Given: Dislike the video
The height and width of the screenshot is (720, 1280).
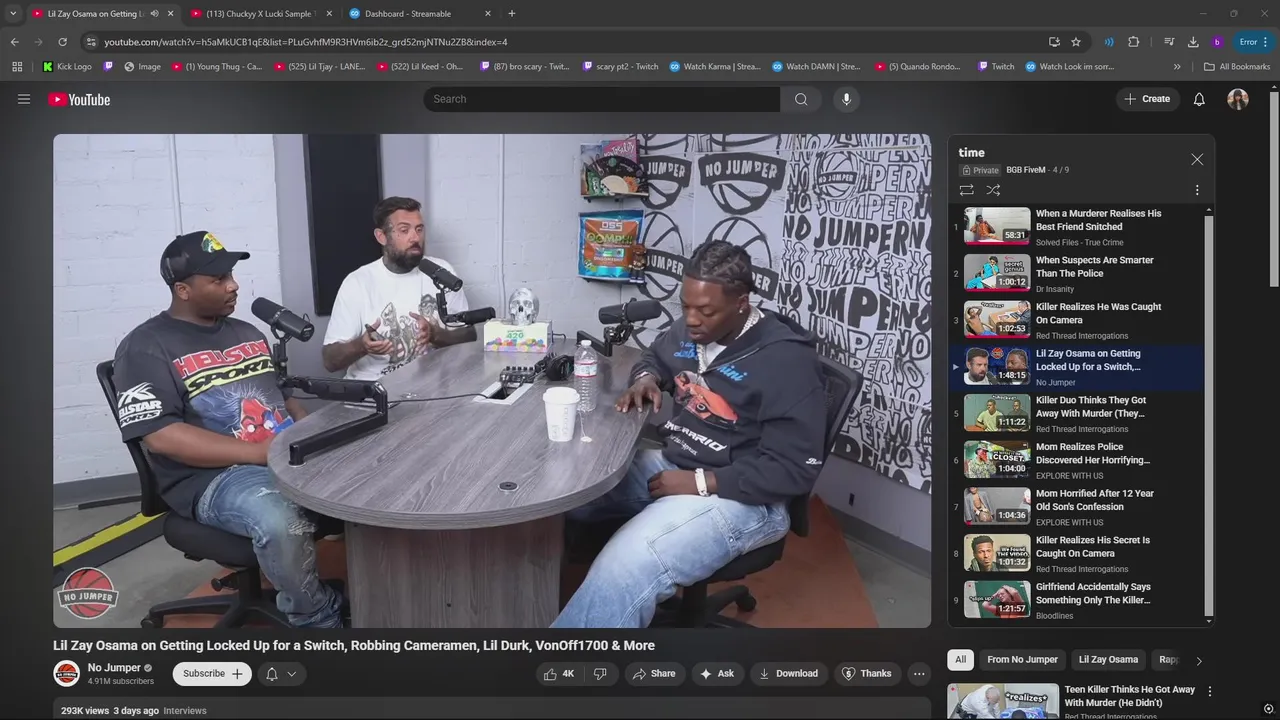Looking at the screenshot, I should [600, 674].
